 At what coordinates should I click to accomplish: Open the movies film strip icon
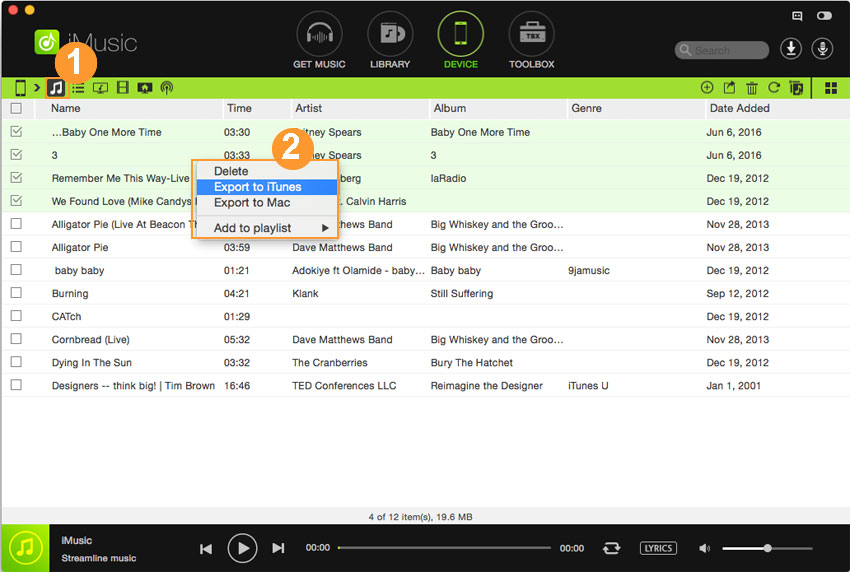[123, 87]
